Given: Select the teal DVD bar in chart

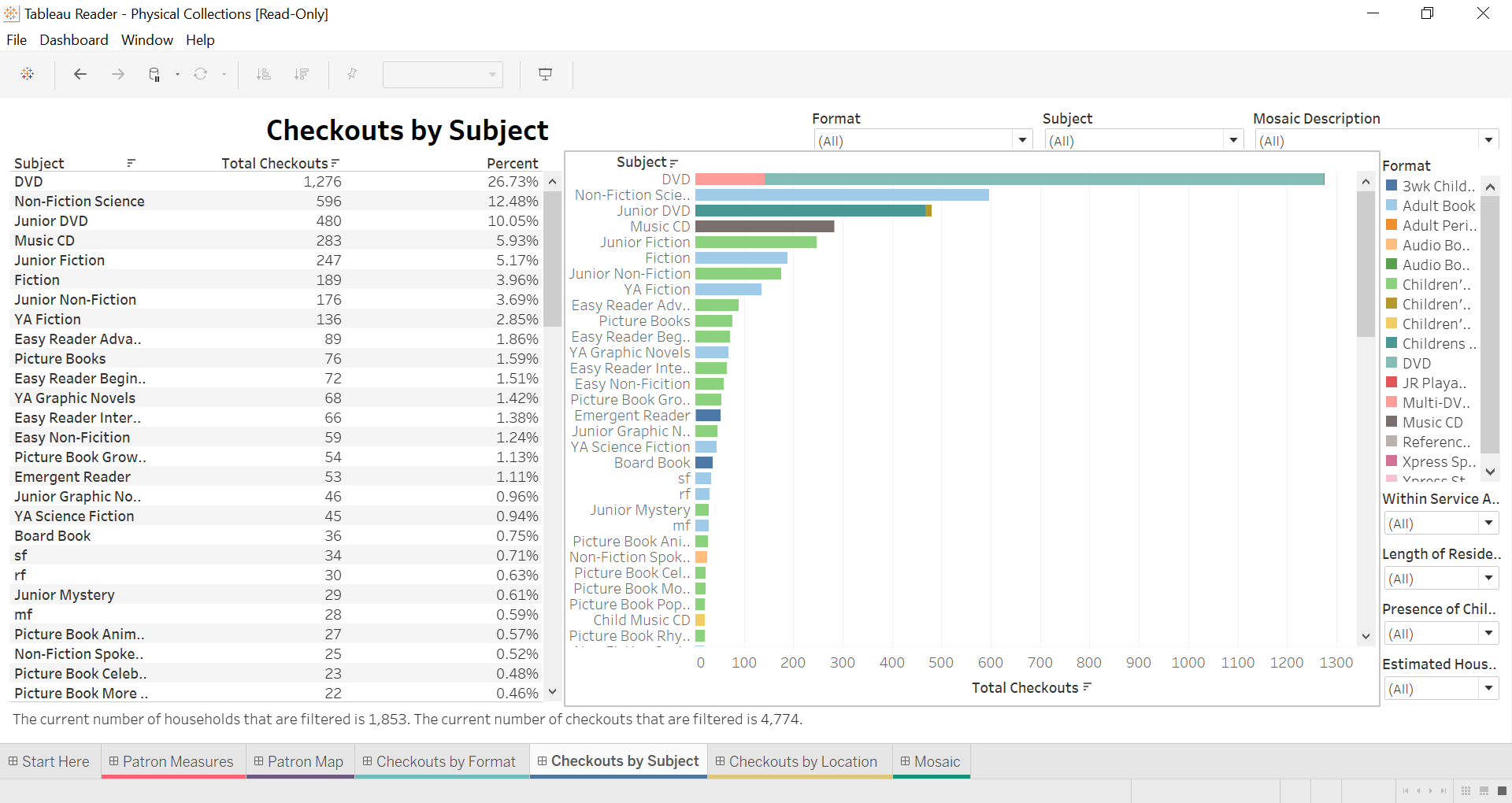Looking at the screenshot, I should [x=1044, y=179].
